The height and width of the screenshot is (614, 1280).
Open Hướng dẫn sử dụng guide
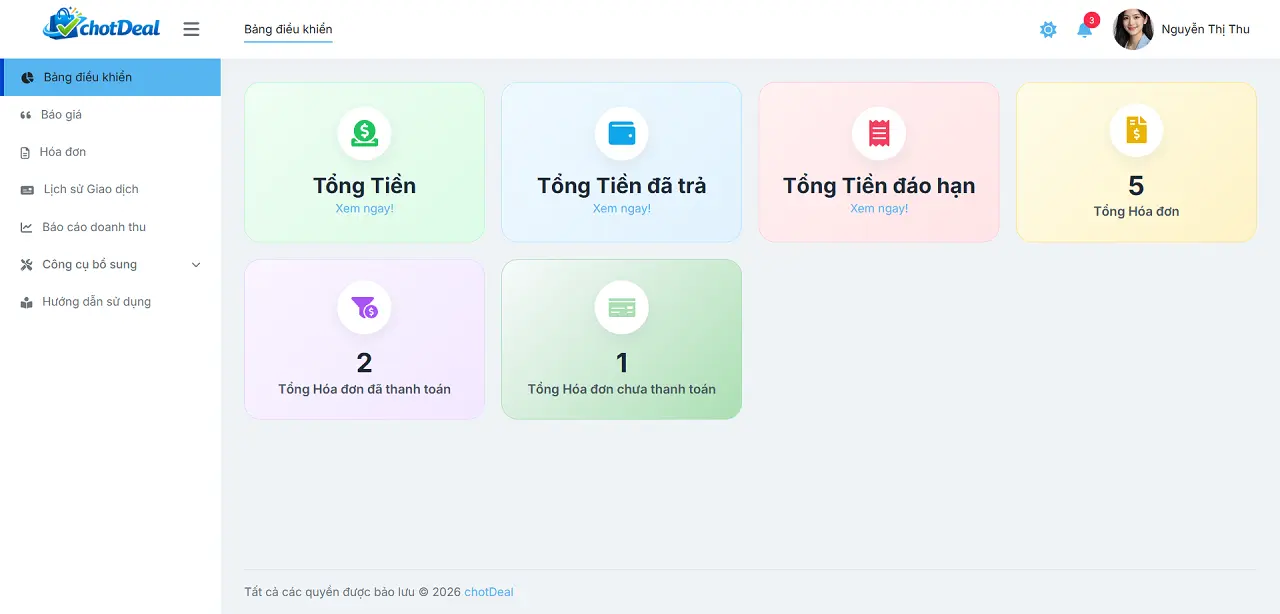point(94,301)
